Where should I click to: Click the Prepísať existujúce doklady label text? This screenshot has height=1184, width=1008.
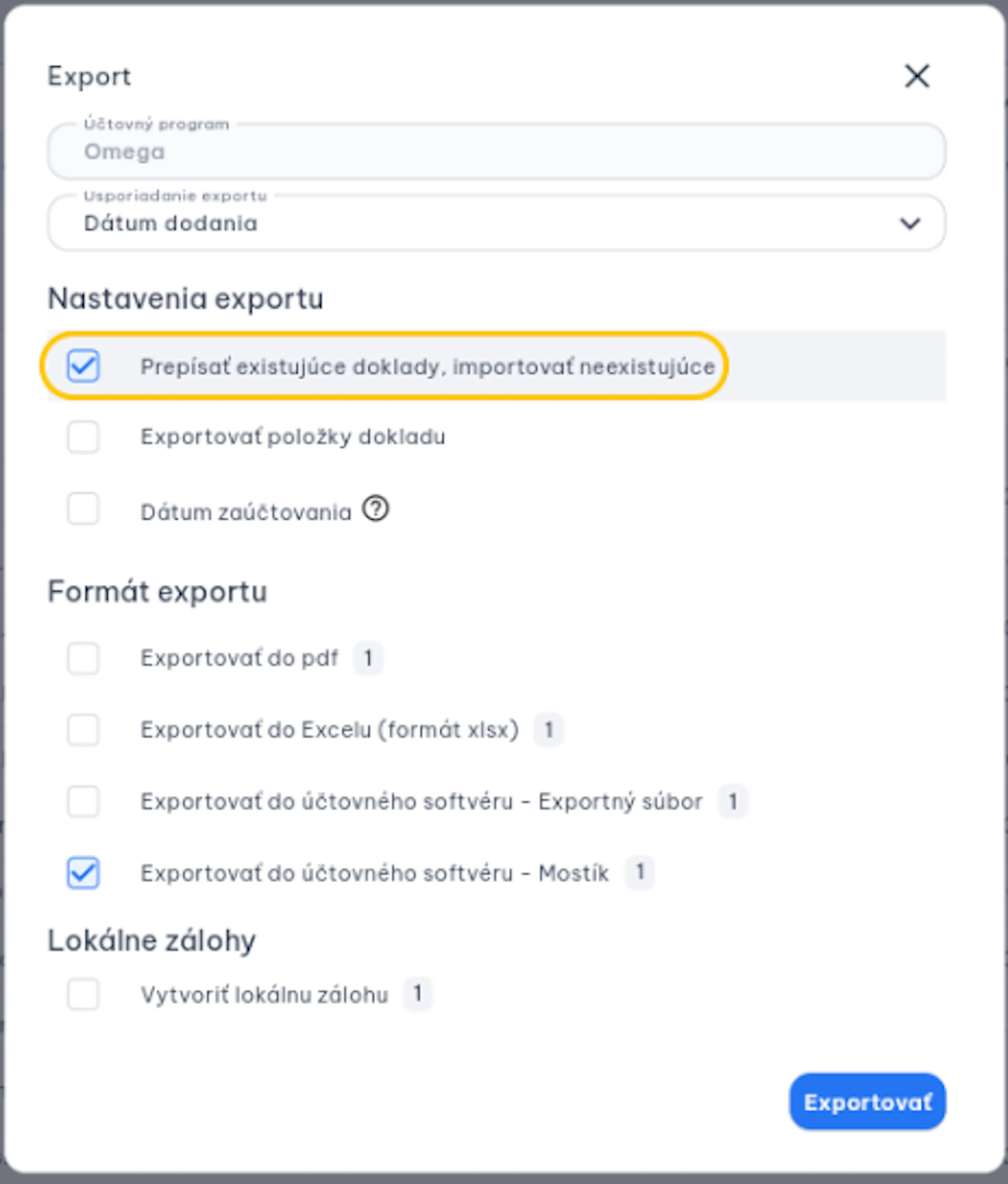[x=428, y=367]
